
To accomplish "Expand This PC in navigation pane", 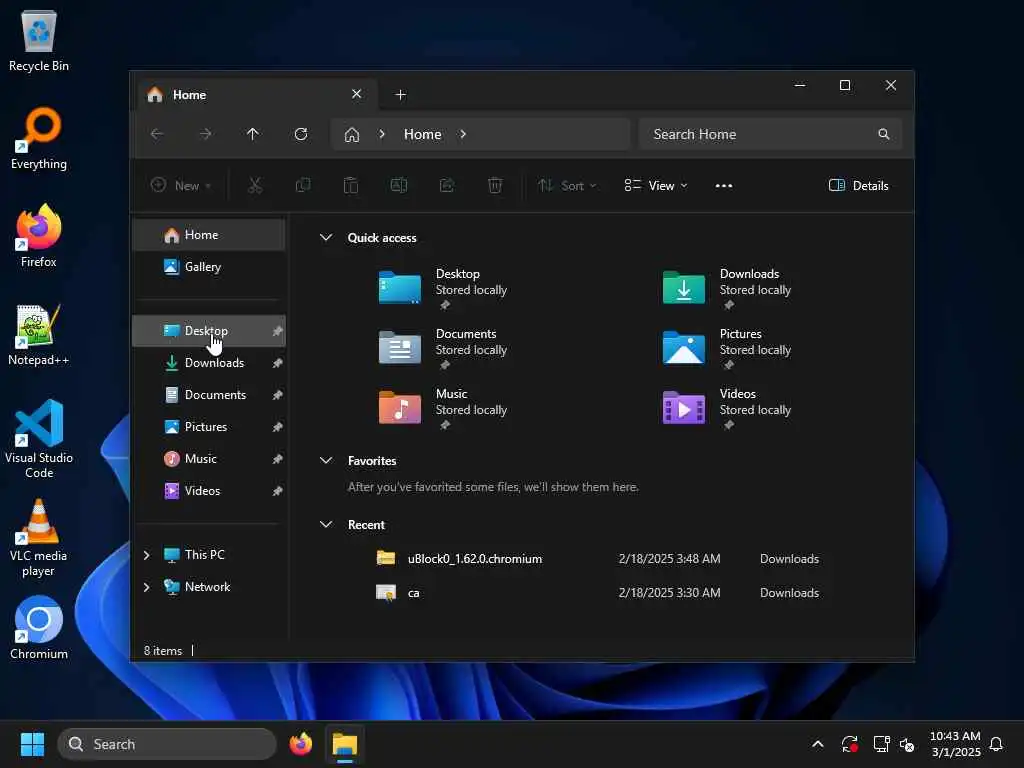I will click(x=146, y=555).
